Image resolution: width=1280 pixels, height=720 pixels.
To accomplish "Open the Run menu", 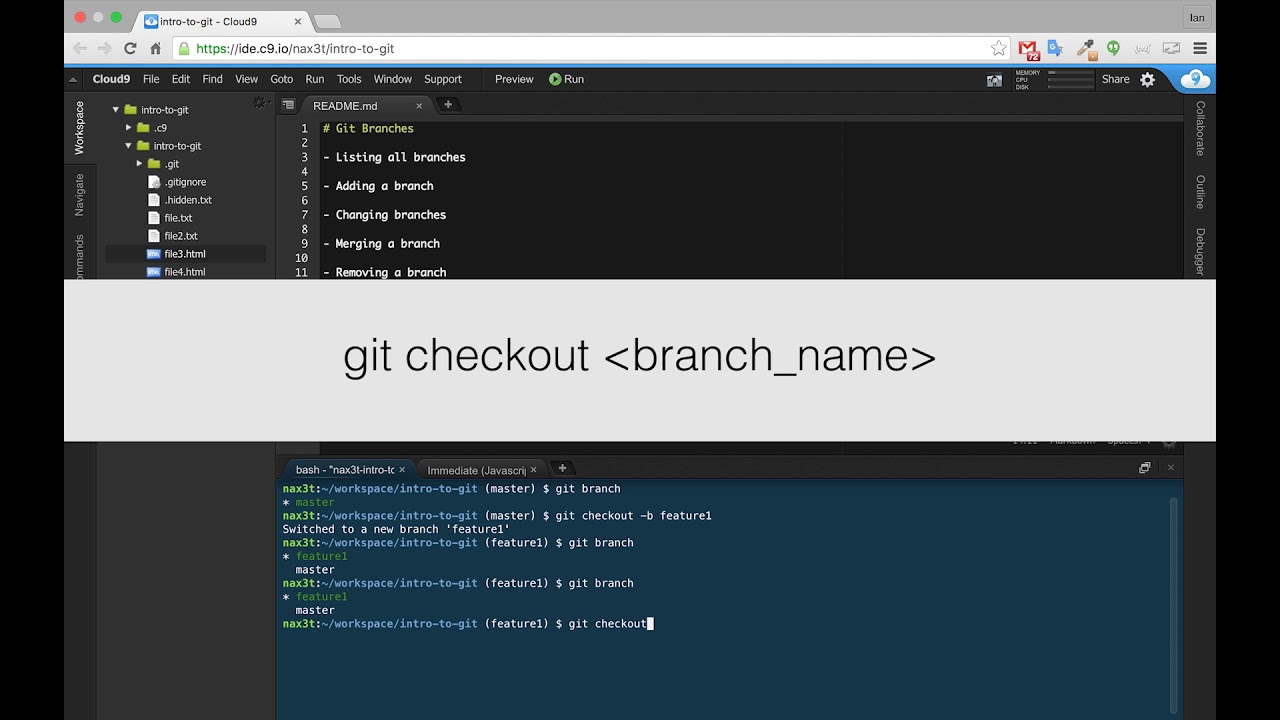I will click(315, 79).
